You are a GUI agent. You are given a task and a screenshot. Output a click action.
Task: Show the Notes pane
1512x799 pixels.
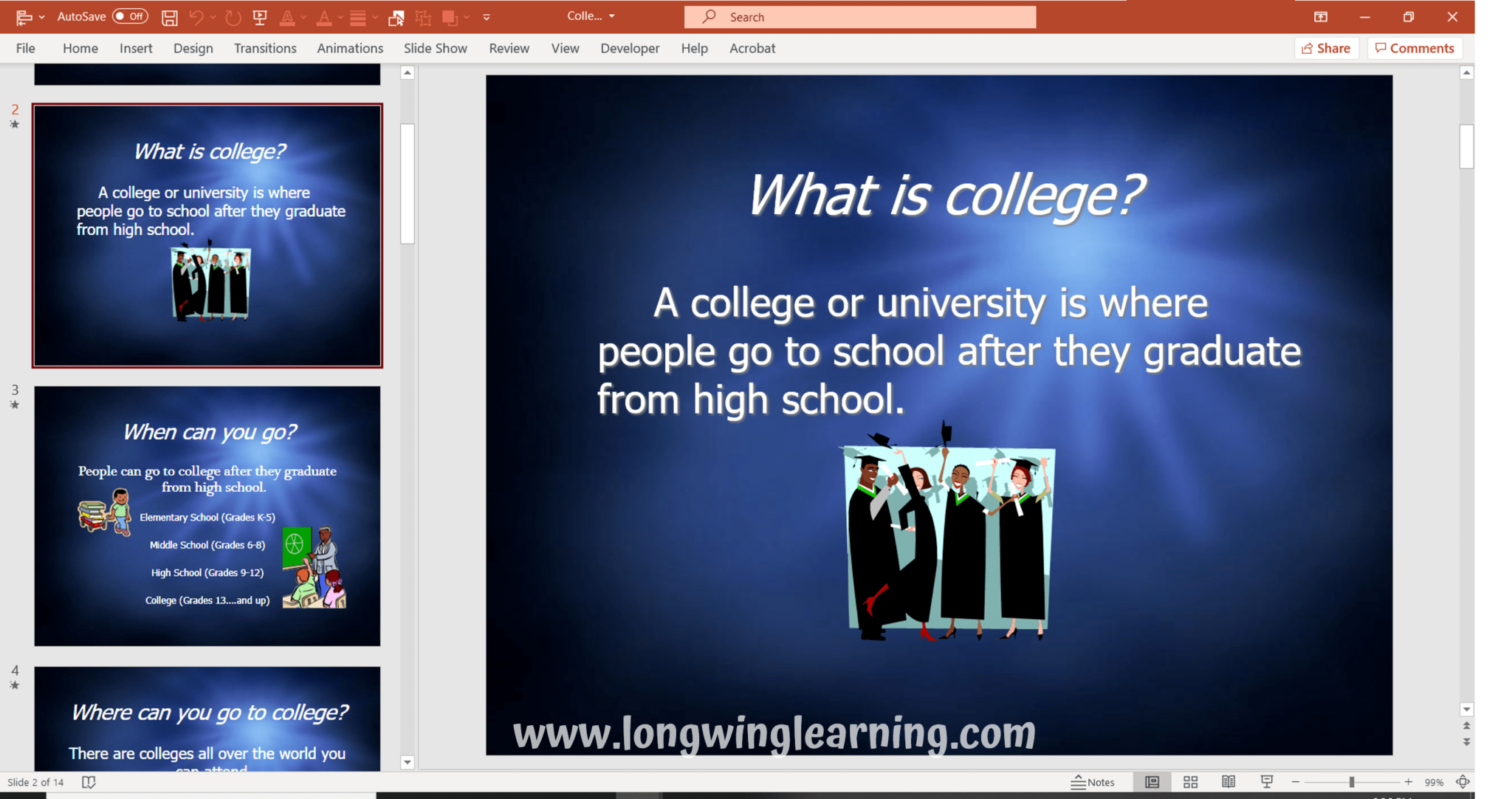[1095, 781]
